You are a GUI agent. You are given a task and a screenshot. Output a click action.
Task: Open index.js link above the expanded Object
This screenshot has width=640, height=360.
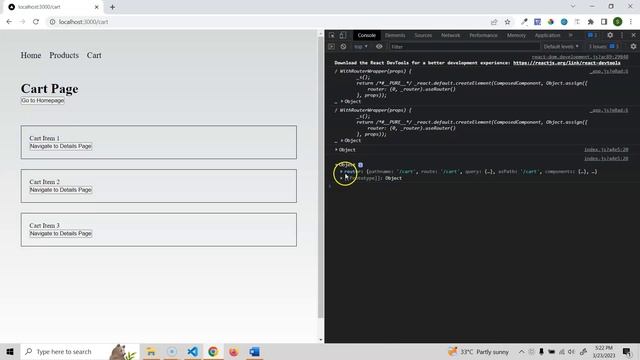click(606, 159)
